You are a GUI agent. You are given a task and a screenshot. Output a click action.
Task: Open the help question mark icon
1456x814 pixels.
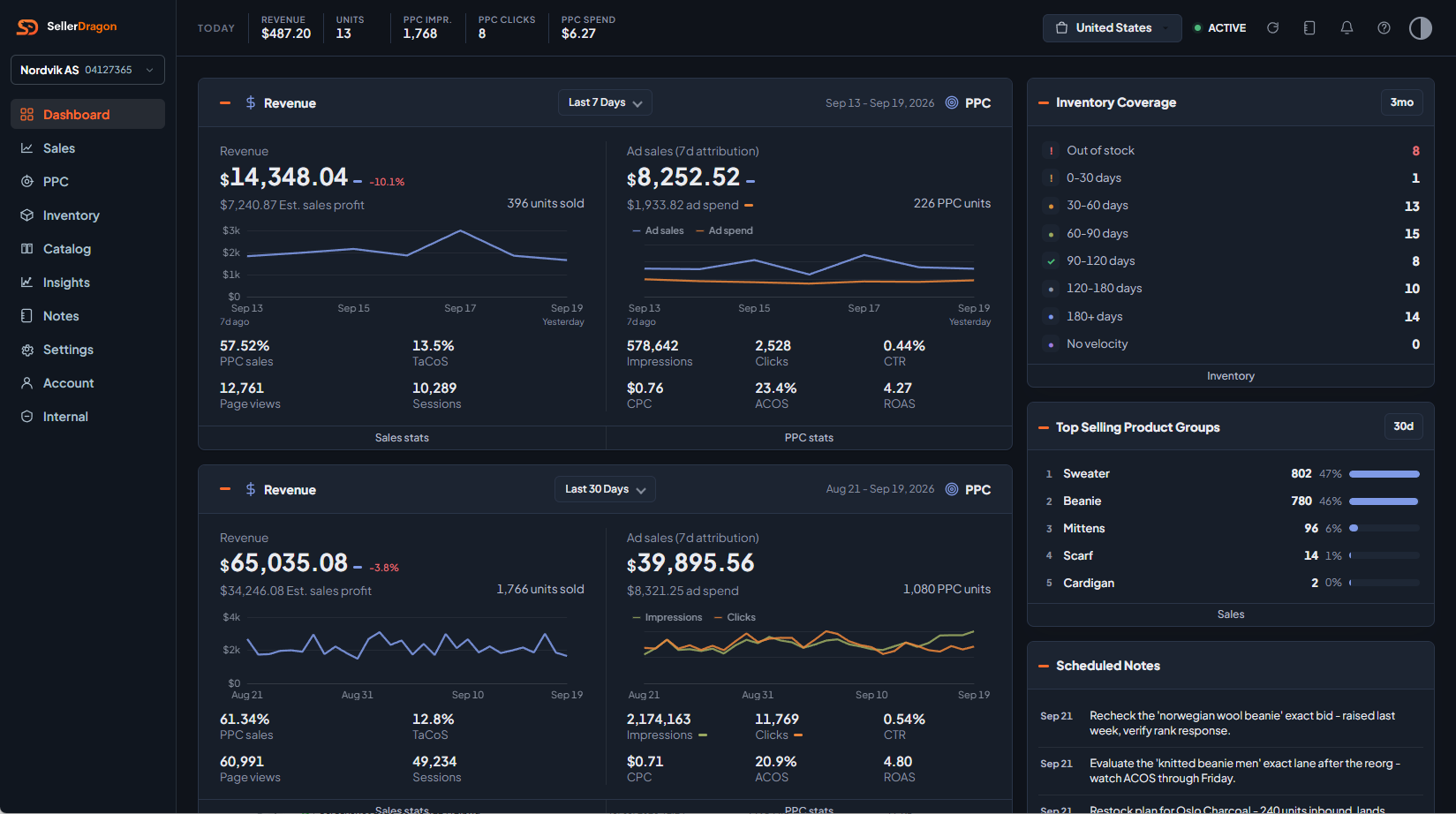[1384, 27]
